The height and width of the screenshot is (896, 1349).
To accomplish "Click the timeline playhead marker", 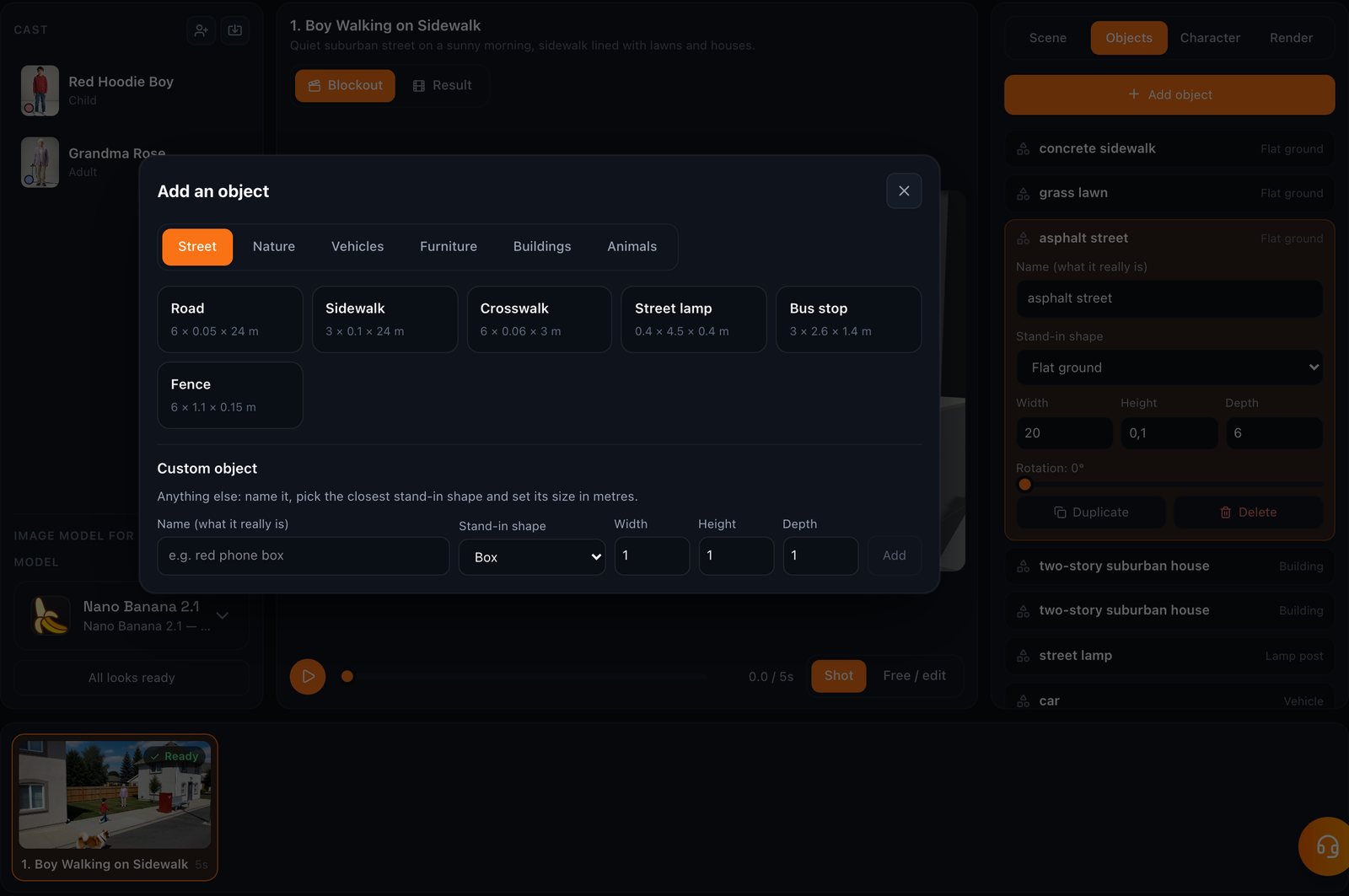I will [x=347, y=676].
